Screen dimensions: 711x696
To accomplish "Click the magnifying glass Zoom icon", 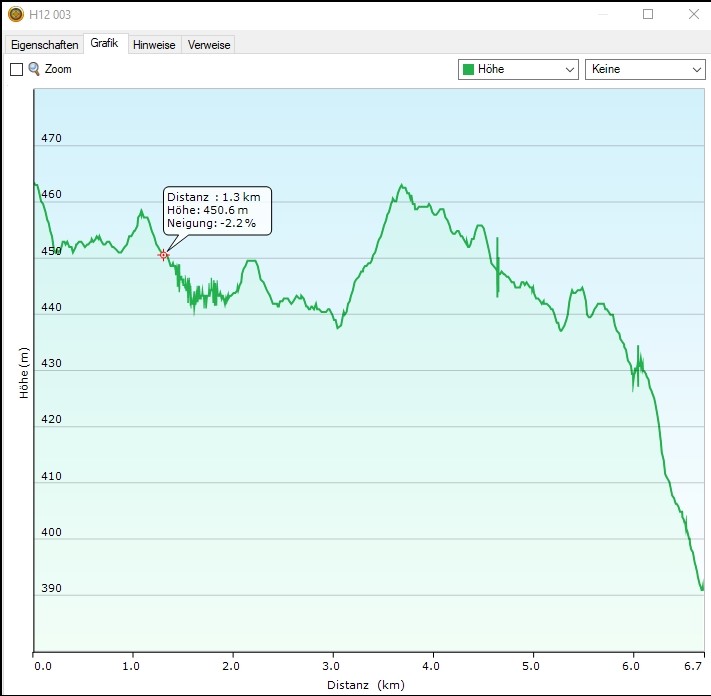I will coord(34,69).
